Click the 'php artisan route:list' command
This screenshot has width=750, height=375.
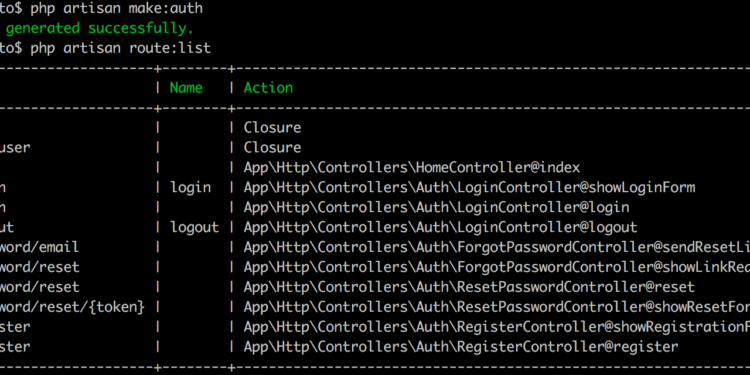[x=121, y=48]
